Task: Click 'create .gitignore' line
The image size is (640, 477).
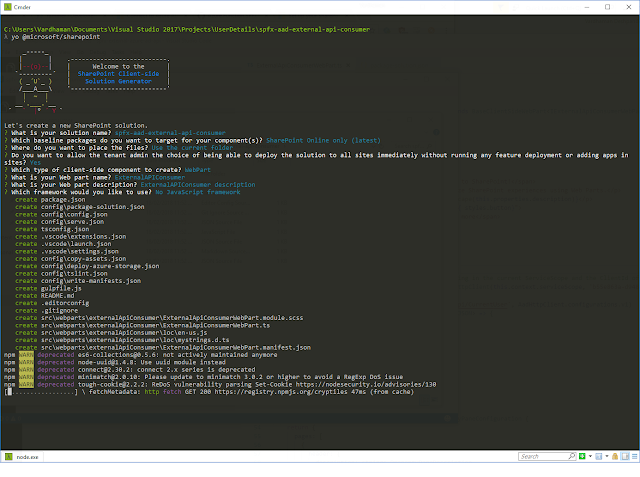Action: (46, 311)
